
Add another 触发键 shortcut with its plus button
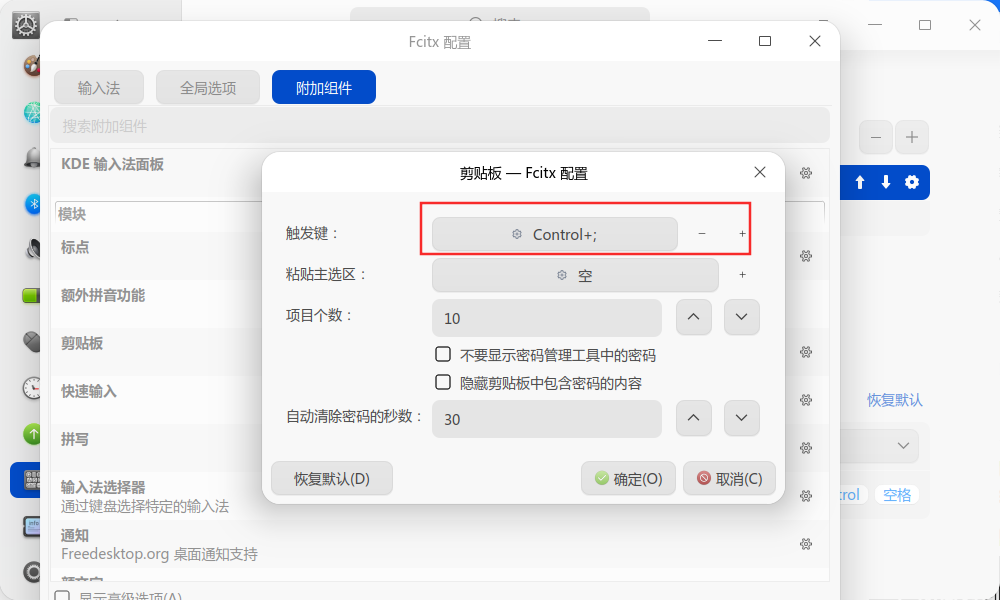[742, 234]
